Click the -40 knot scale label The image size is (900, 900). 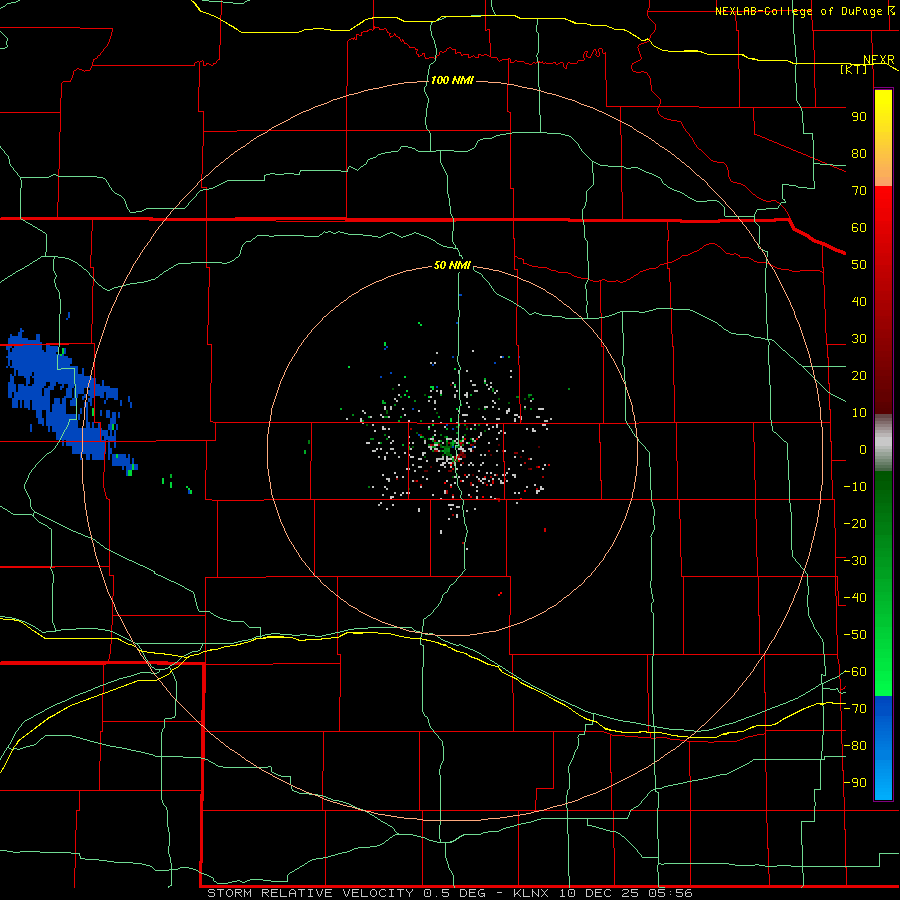pos(855,598)
